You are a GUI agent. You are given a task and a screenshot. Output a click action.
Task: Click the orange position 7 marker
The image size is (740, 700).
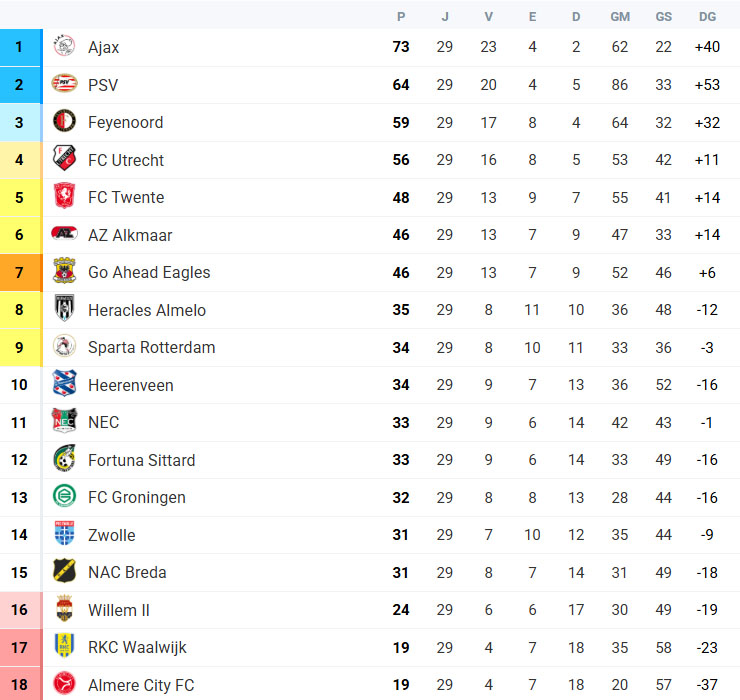coord(21,272)
